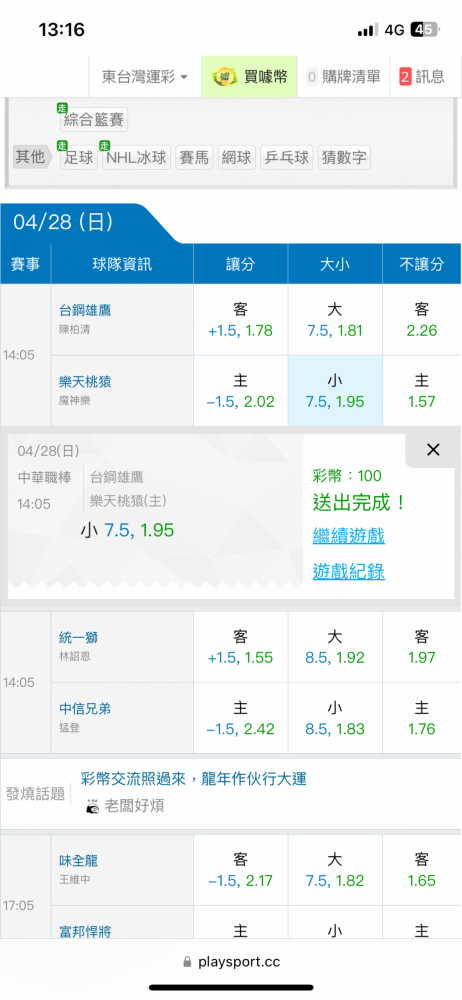This screenshot has width=462, height=1000.
Task: Pick 中信兄弟 主 1.76 no-handicap odds
Action: pos(422,718)
